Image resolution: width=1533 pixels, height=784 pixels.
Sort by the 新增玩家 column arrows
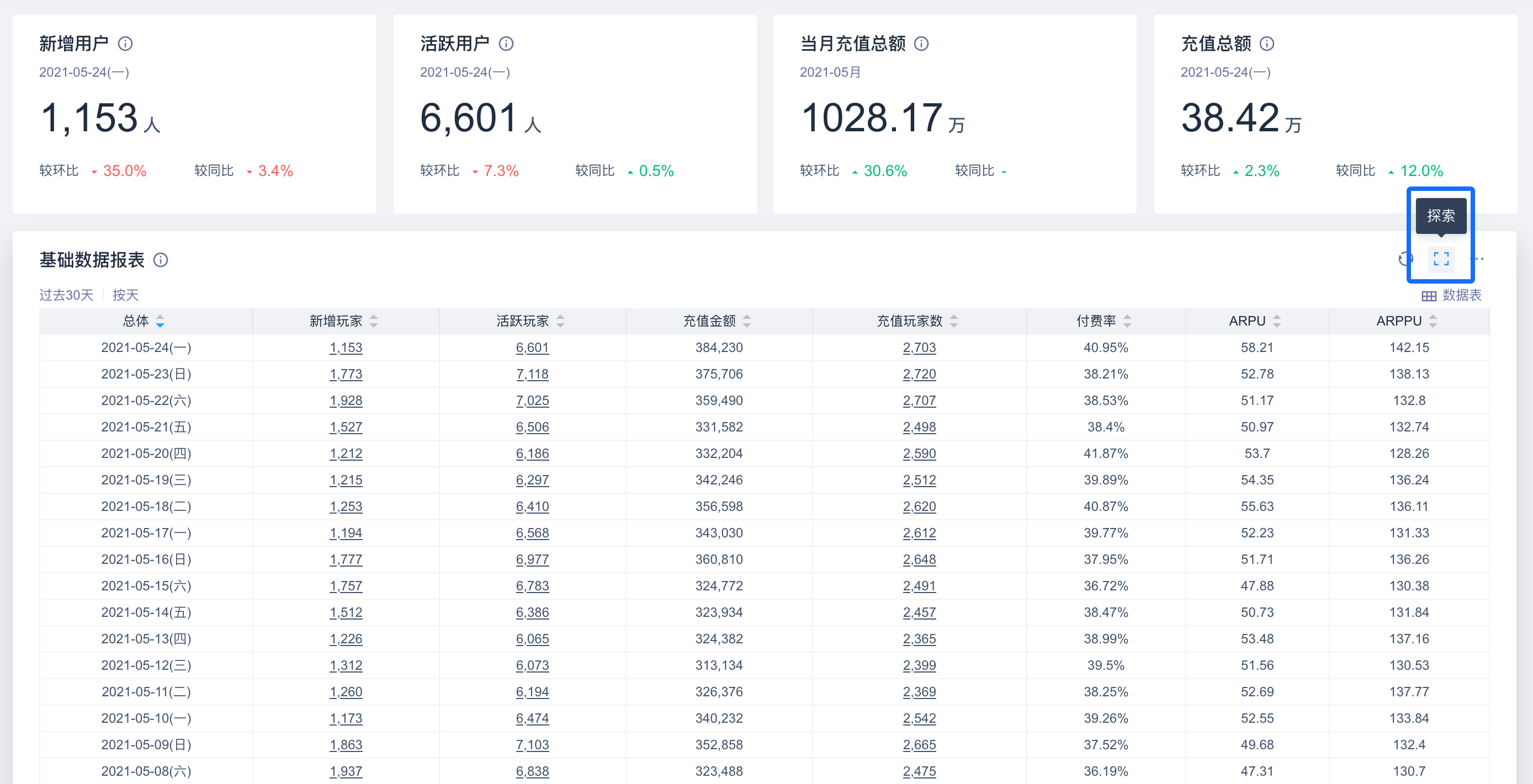point(374,321)
